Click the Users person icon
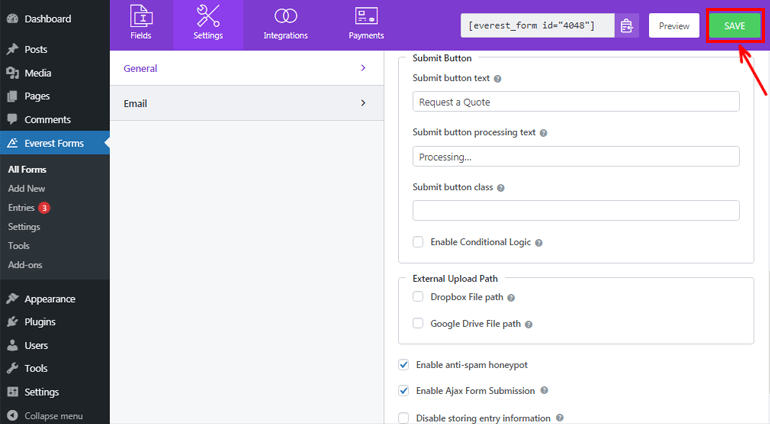 tap(12, 345)
